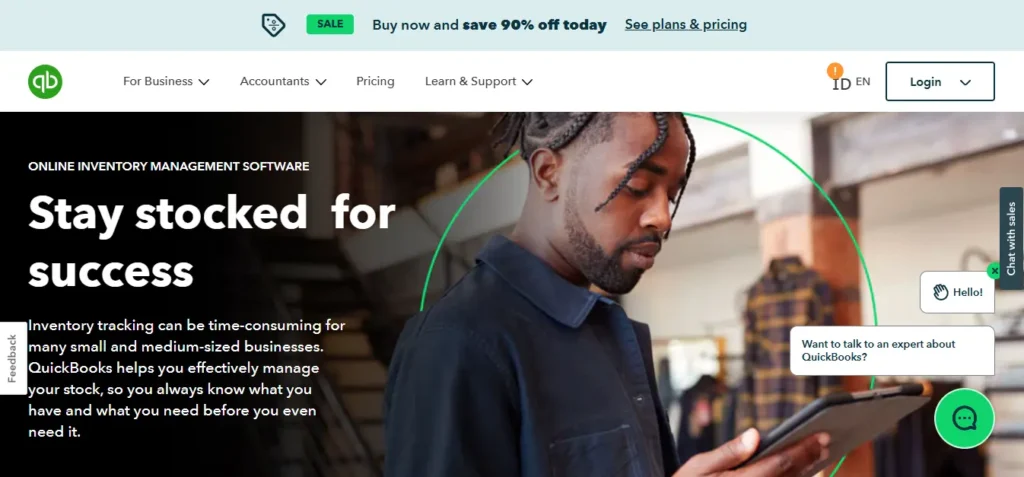
Task: Switch language via EN label
Action: [863, 82]
